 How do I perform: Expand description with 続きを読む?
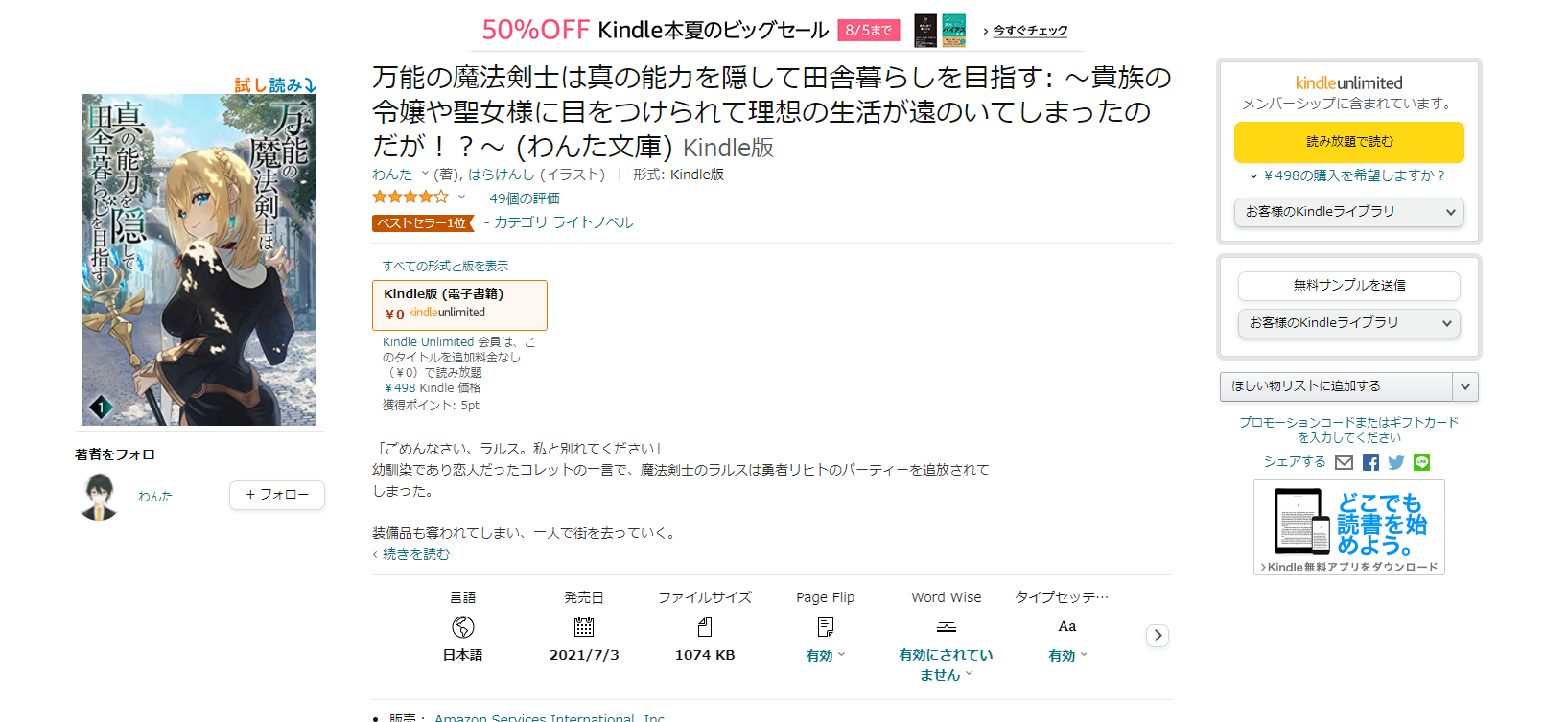415,554
